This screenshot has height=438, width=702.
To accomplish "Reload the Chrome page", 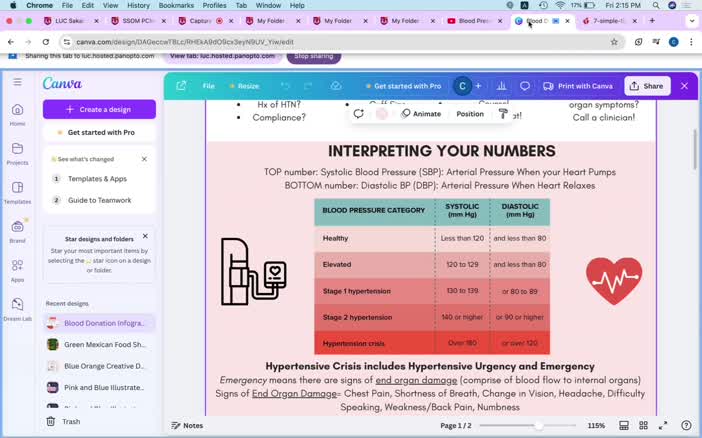I will pos(46,42).
